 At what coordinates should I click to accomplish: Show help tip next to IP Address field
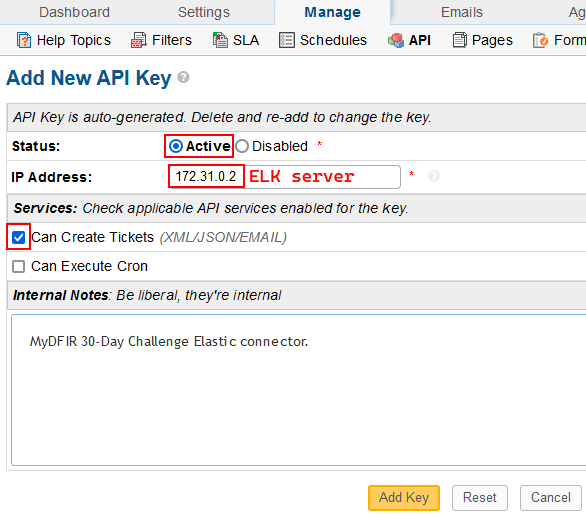pos(434,176)
